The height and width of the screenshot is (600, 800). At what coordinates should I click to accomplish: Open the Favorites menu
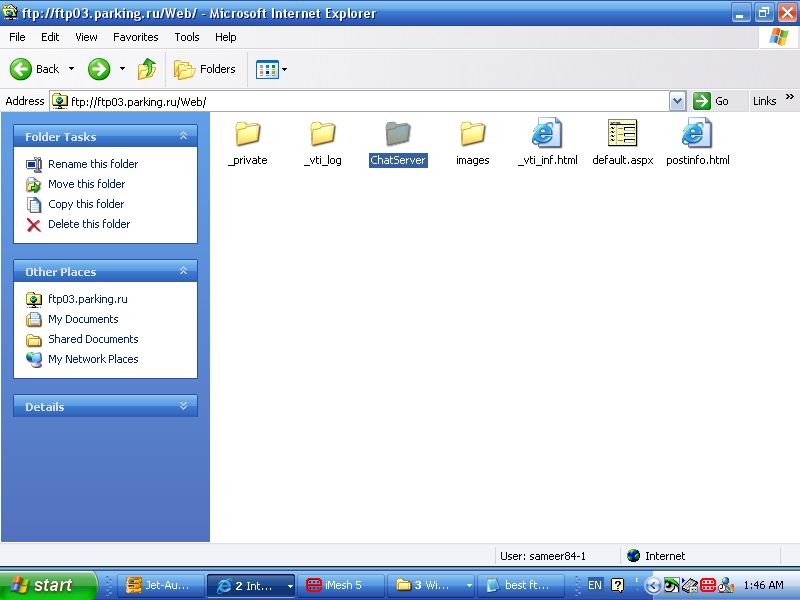tap(136, 37)
